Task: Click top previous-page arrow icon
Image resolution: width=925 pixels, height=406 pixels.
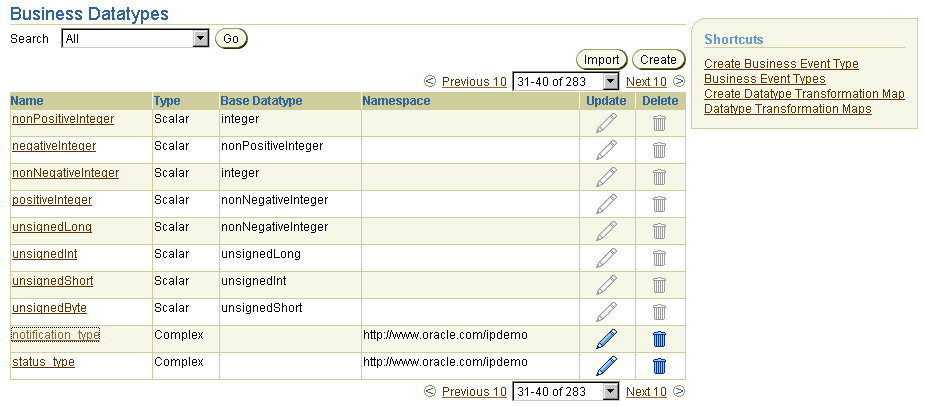Action: coord(430,81)
